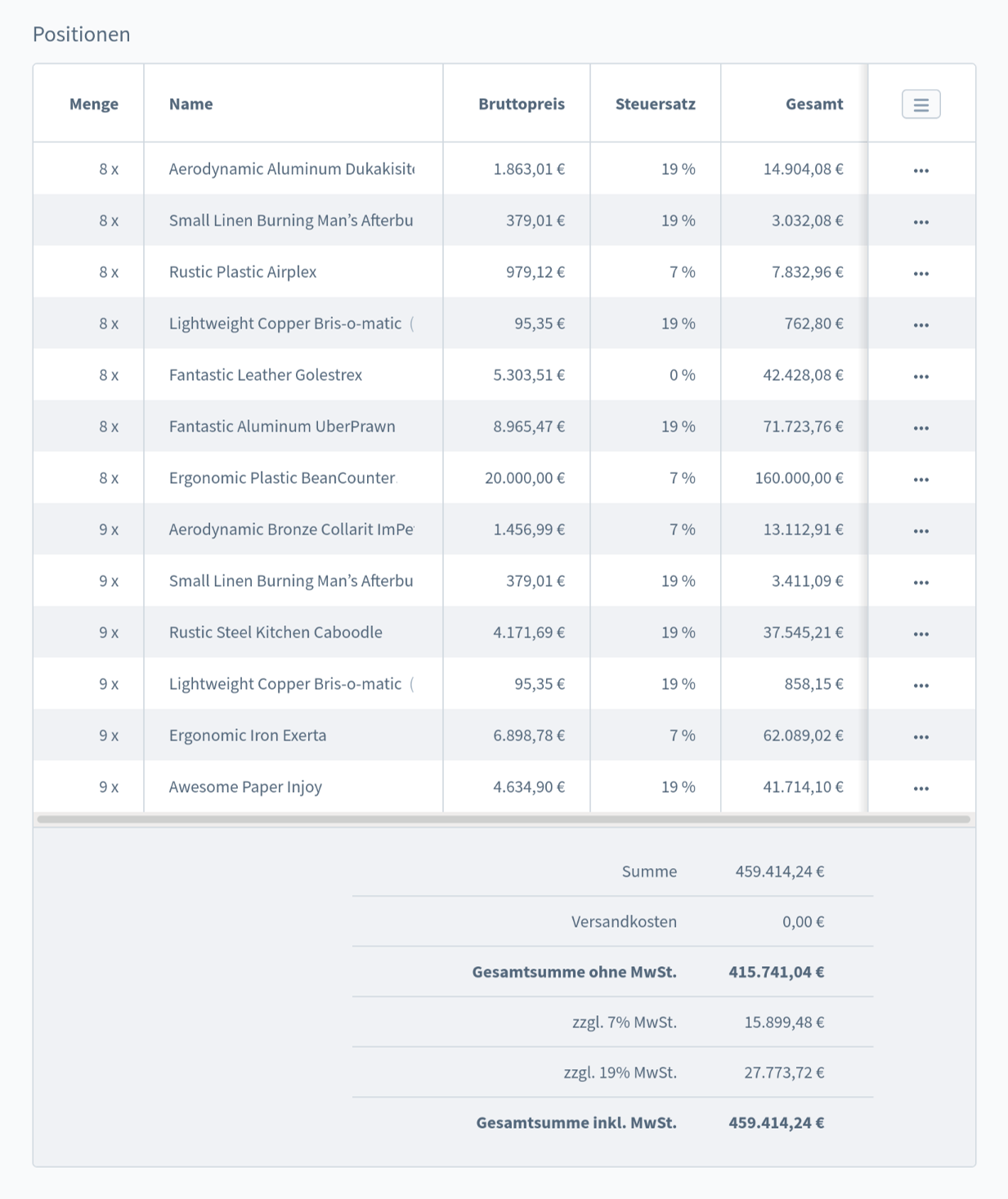Click the horizontal scrollbar below the table
Image resolution: width=1008 pixels, height=1199 pixels.
pos(504,819)
